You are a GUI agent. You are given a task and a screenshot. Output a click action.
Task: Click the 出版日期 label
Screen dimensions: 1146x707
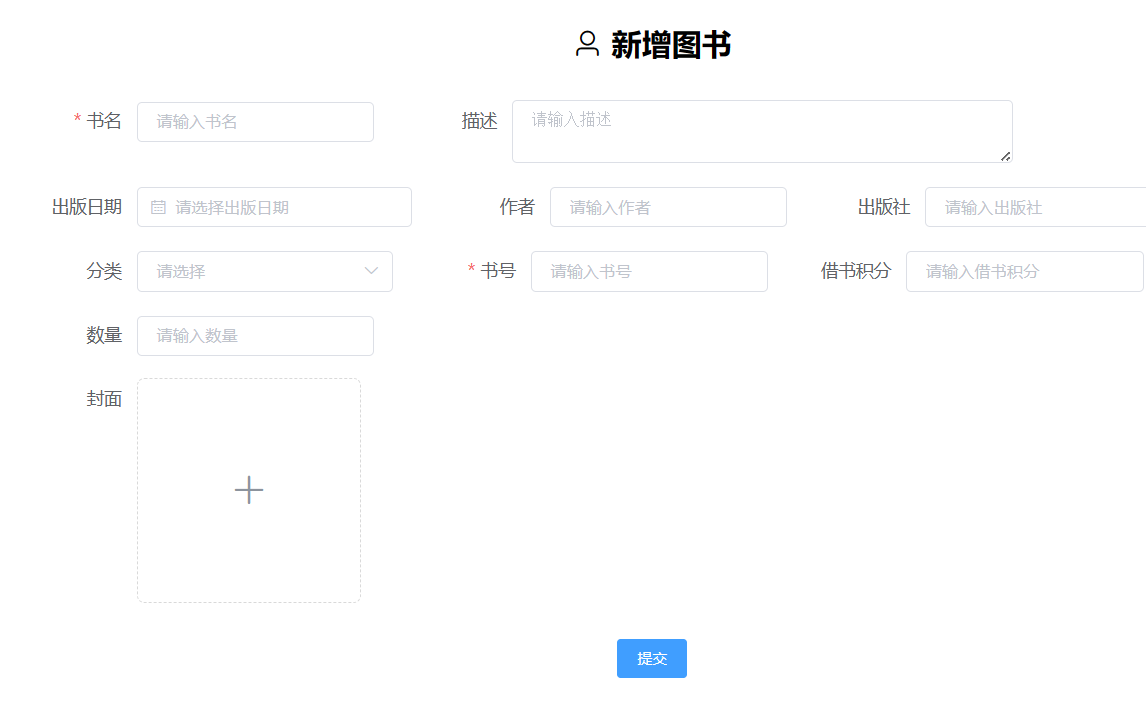tap(87, 207)
